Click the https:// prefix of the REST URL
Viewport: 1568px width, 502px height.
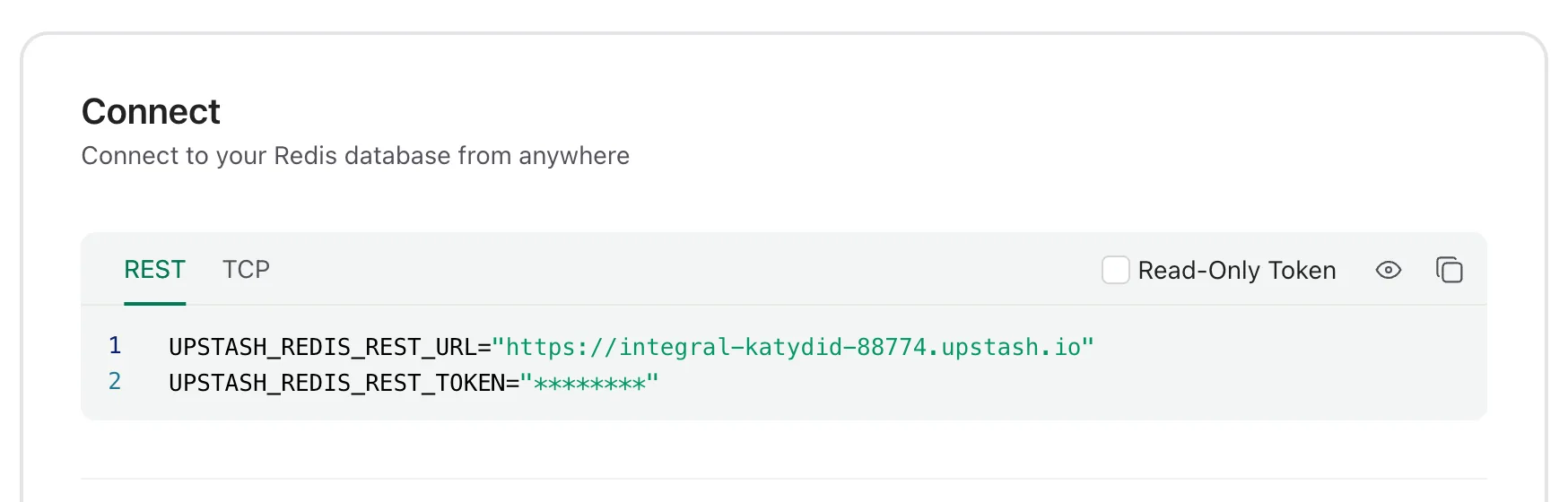(x=562, y=347)
